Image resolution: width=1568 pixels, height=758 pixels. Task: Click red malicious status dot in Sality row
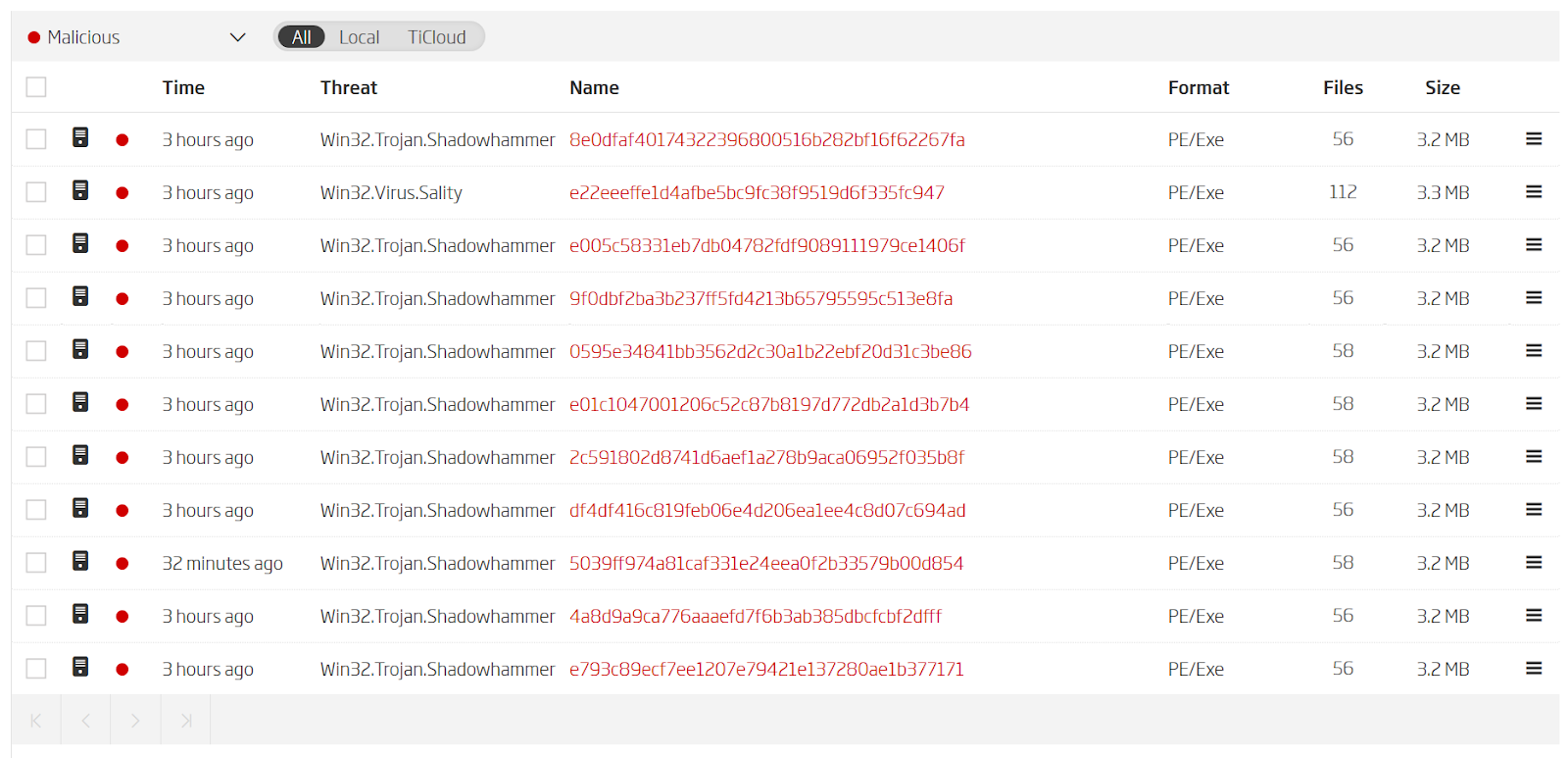pos(122,193)
